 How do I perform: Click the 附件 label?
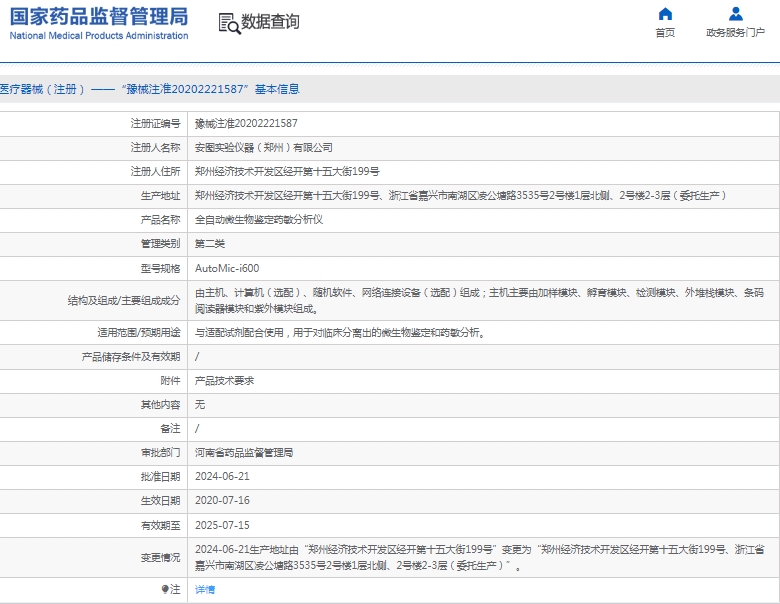pyautogui.click(x=170, y=381)
